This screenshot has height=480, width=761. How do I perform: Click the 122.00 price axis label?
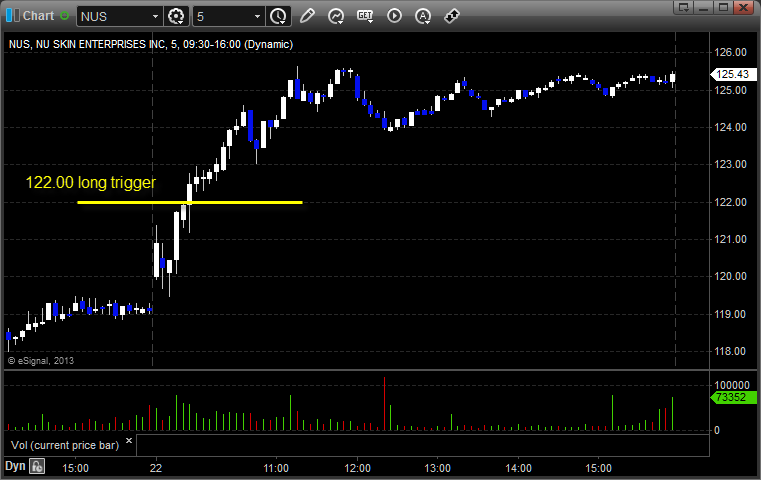click(x=730, y=202)
